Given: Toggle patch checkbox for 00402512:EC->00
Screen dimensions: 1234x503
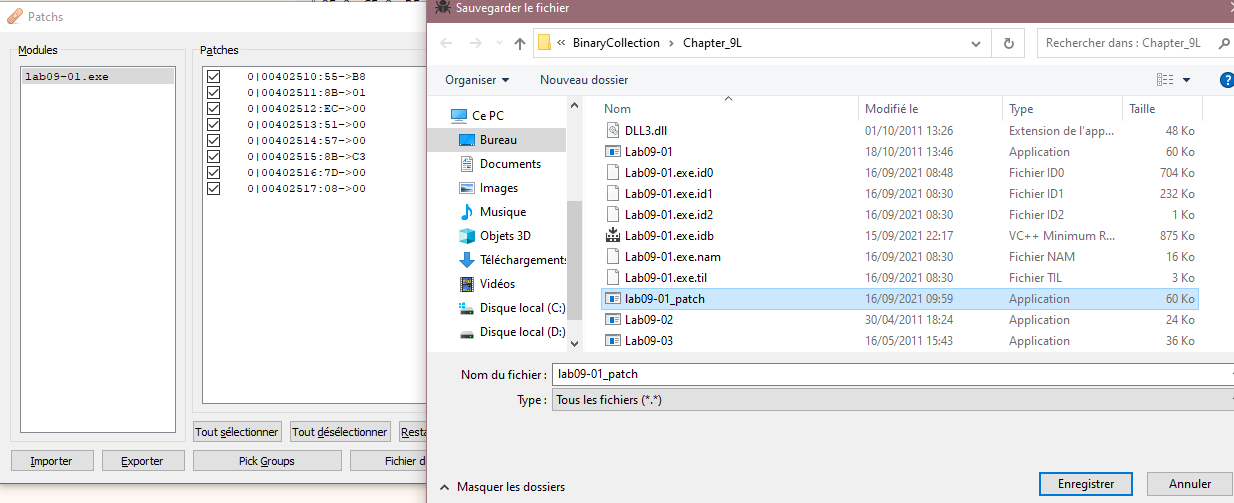Looking at the screenshot, I should [x=213, y=108].
